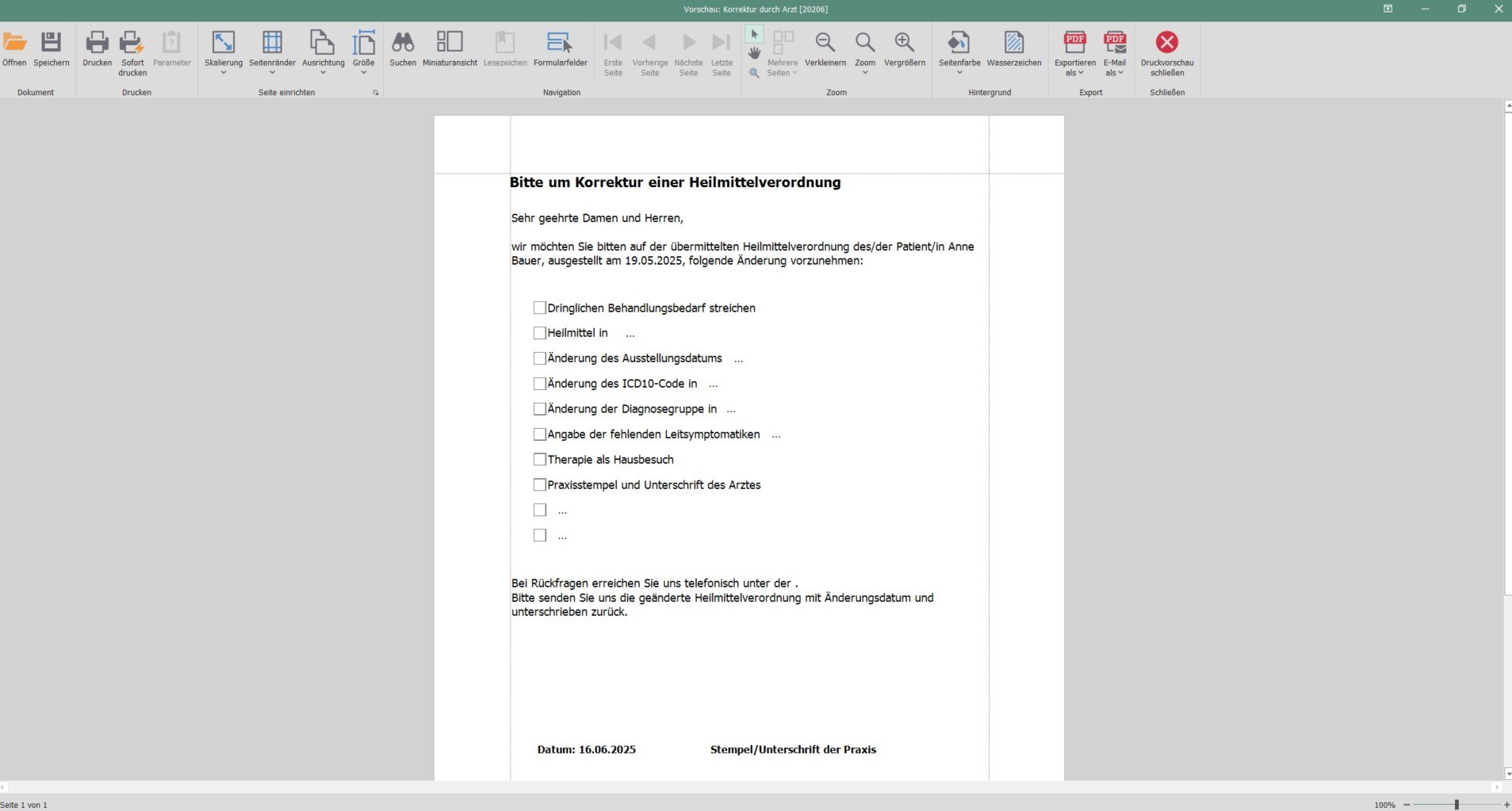Click the Navigation group area
1512x811 pixels.
[x=561, y=92]
